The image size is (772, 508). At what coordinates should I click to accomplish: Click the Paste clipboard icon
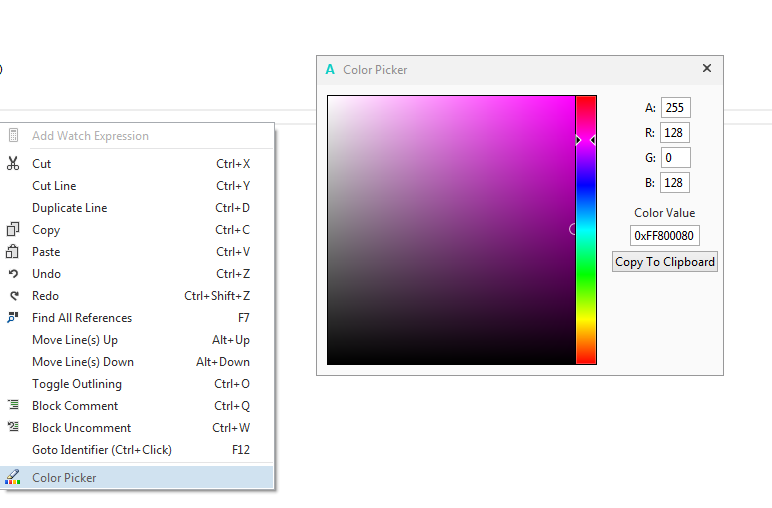pos(12,252)
